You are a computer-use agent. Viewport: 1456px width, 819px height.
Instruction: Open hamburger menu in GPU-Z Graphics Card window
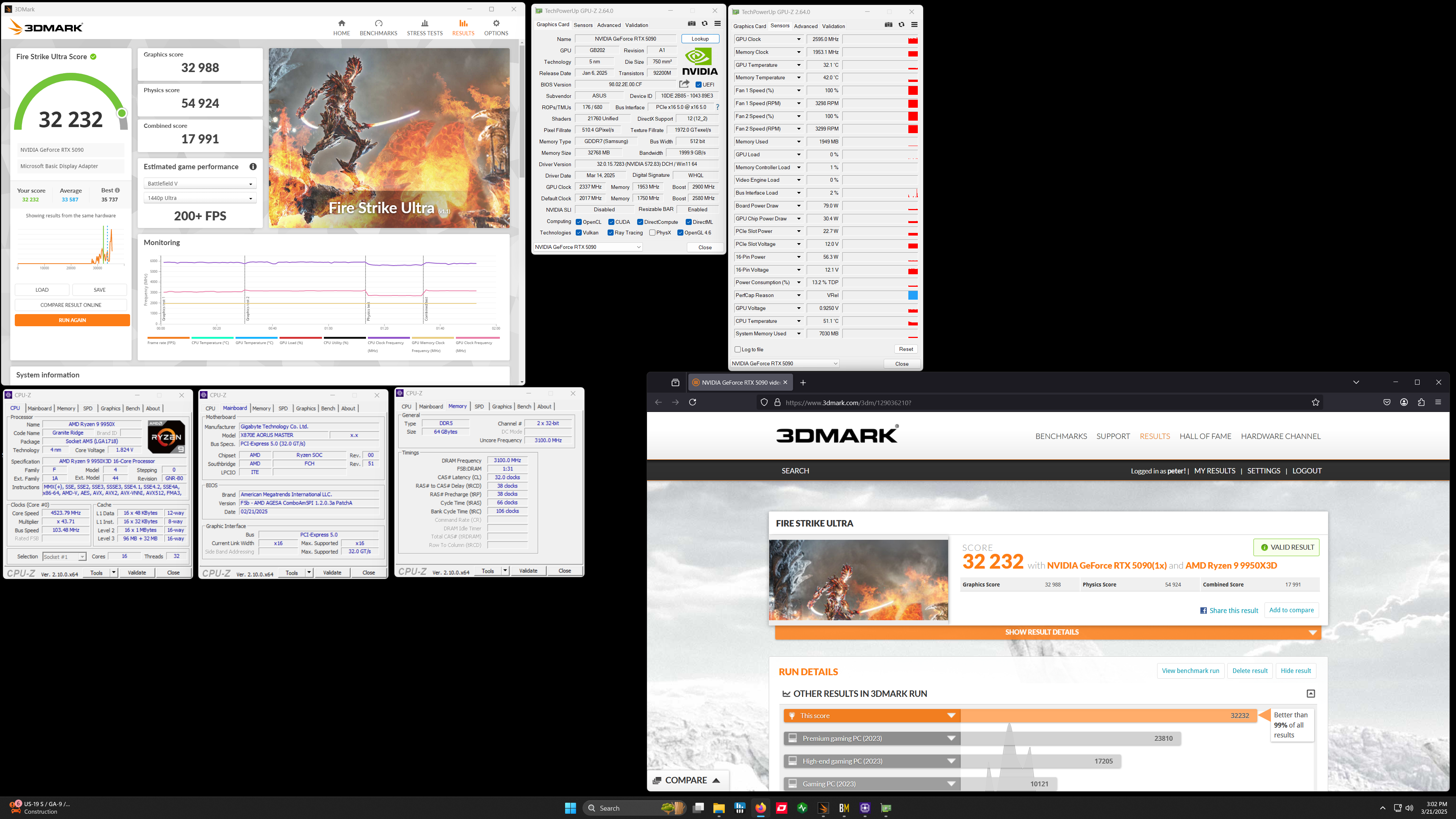pyautogui.click(x=717, y=24)
